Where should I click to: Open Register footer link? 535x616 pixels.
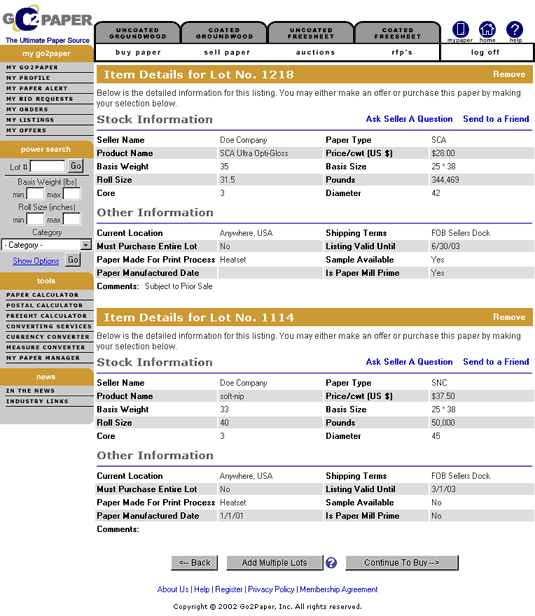click(x=229, y=589)
